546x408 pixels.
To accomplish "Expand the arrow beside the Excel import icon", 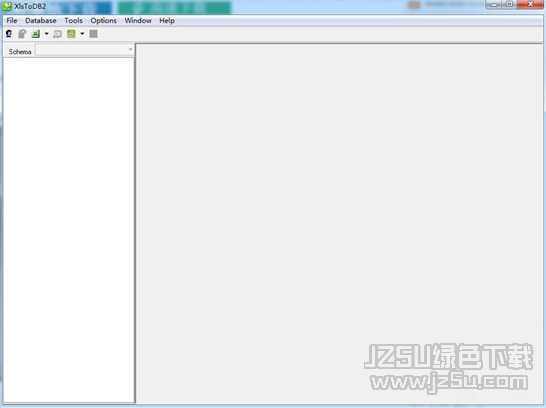I will tap(46, 34).
